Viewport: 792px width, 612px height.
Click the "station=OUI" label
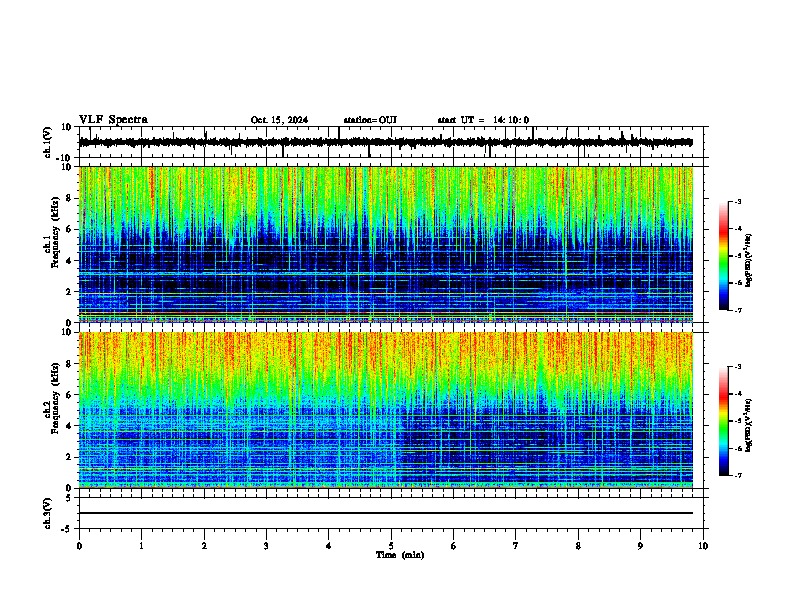point(370,120)
